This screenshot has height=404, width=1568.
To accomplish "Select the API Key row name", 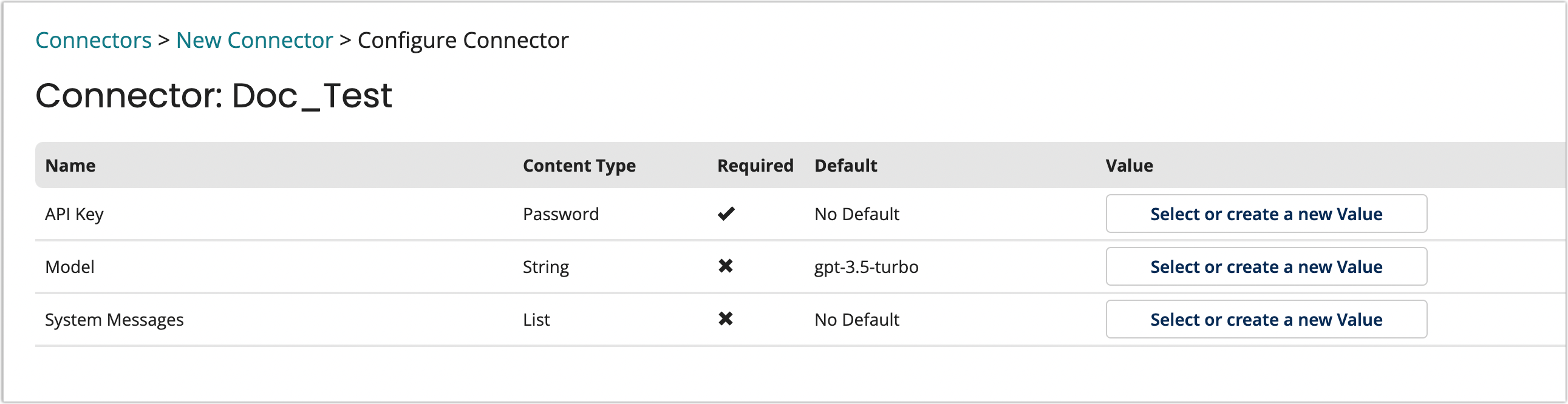I will click(x=74, y=214).
